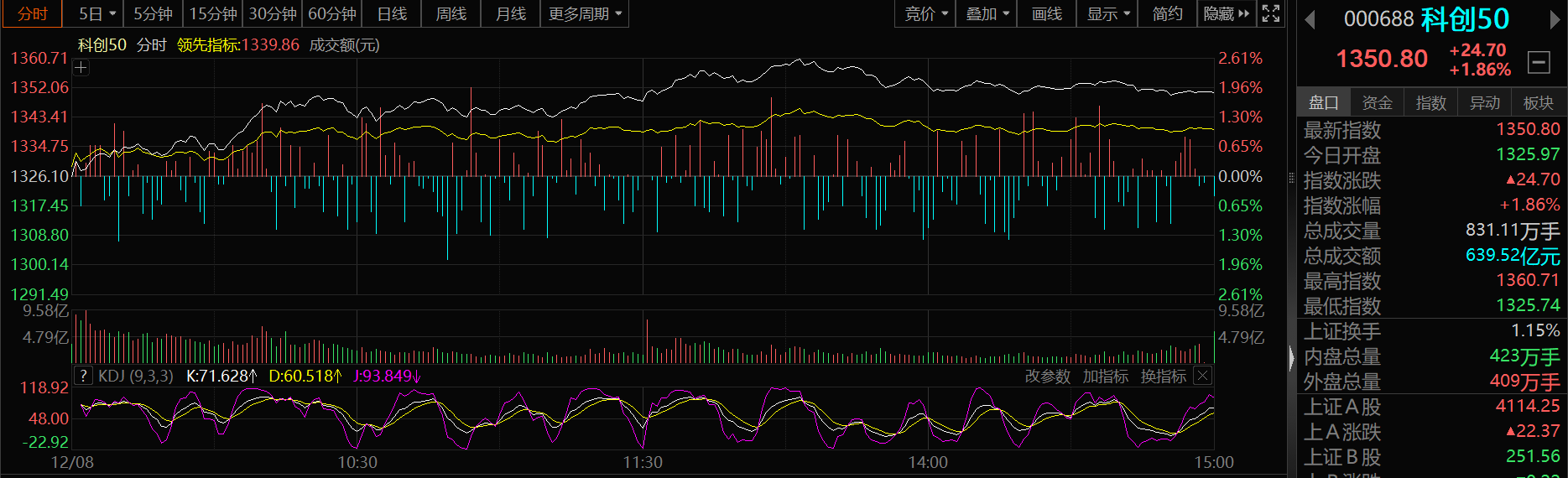Hide the right panel via 隐藏 button
Image resolution: width=1568 pixels, height=478 pixels.
point(1226,13)
